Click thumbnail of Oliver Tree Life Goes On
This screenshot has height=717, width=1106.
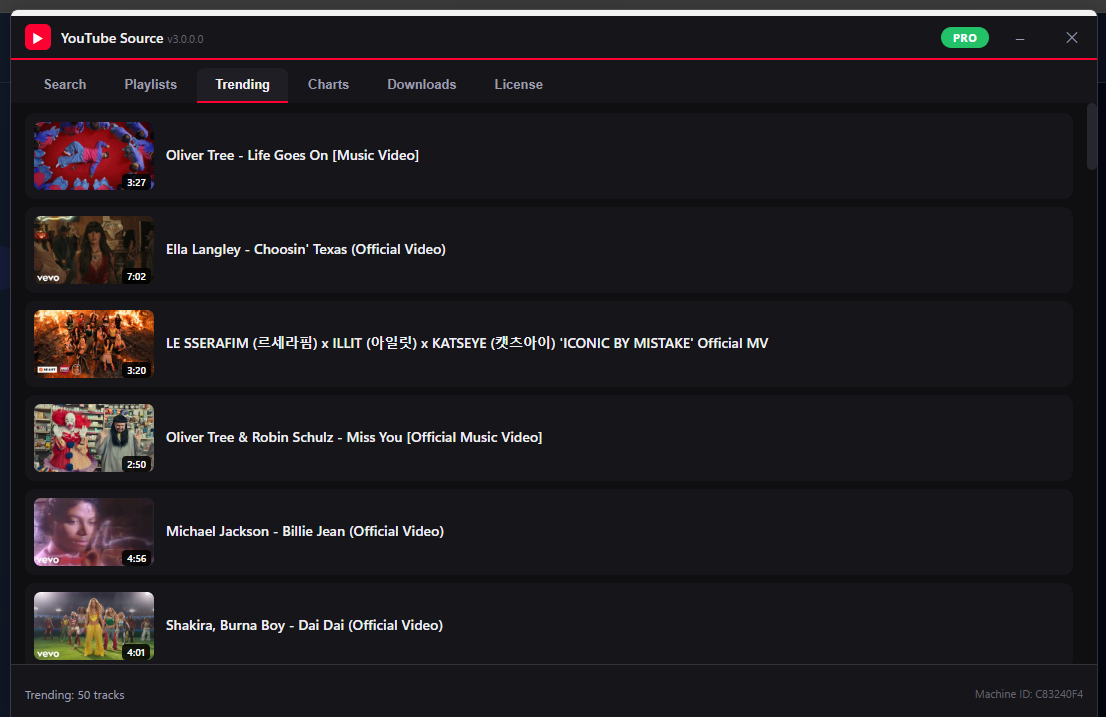click(94, 156)
